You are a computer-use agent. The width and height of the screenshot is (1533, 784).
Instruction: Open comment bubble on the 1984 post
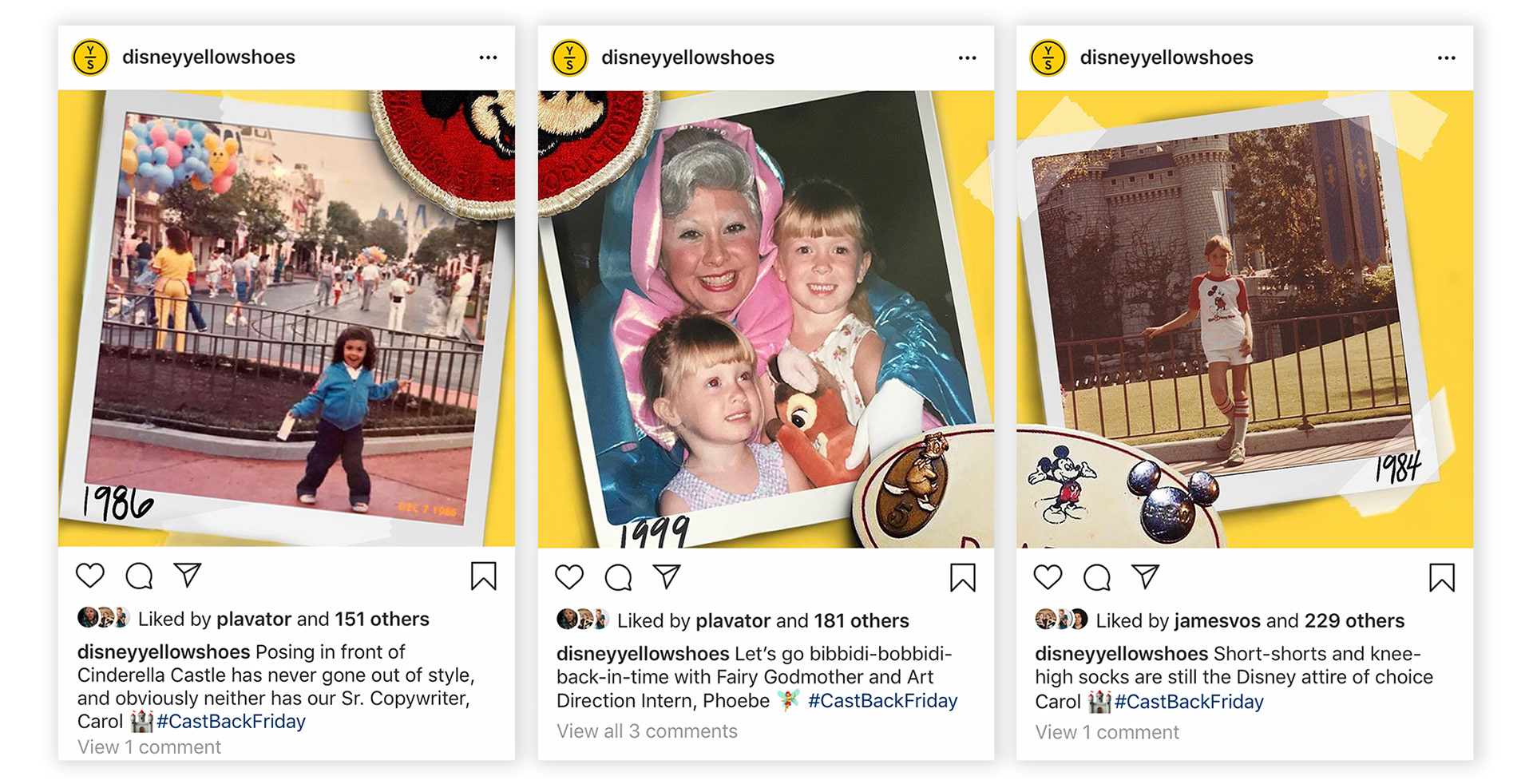(x=1097, y=577)
